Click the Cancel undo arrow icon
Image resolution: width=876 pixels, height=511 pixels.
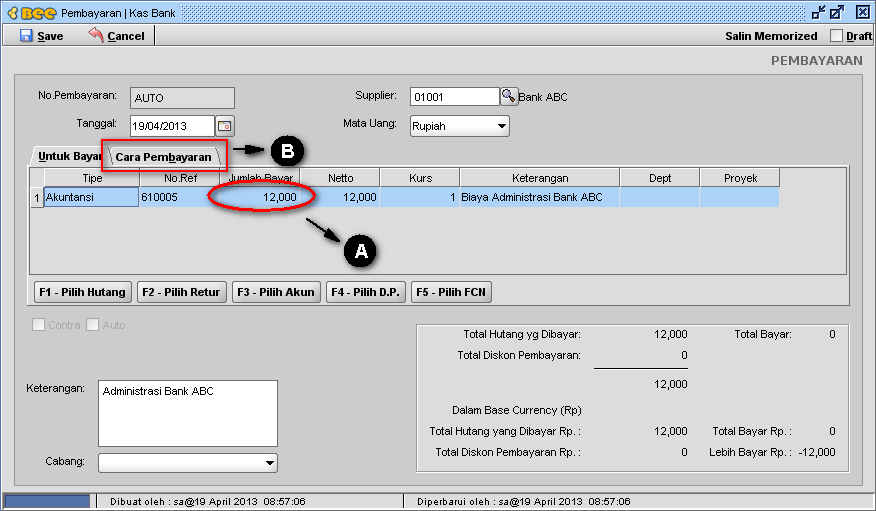pos(96,35)
